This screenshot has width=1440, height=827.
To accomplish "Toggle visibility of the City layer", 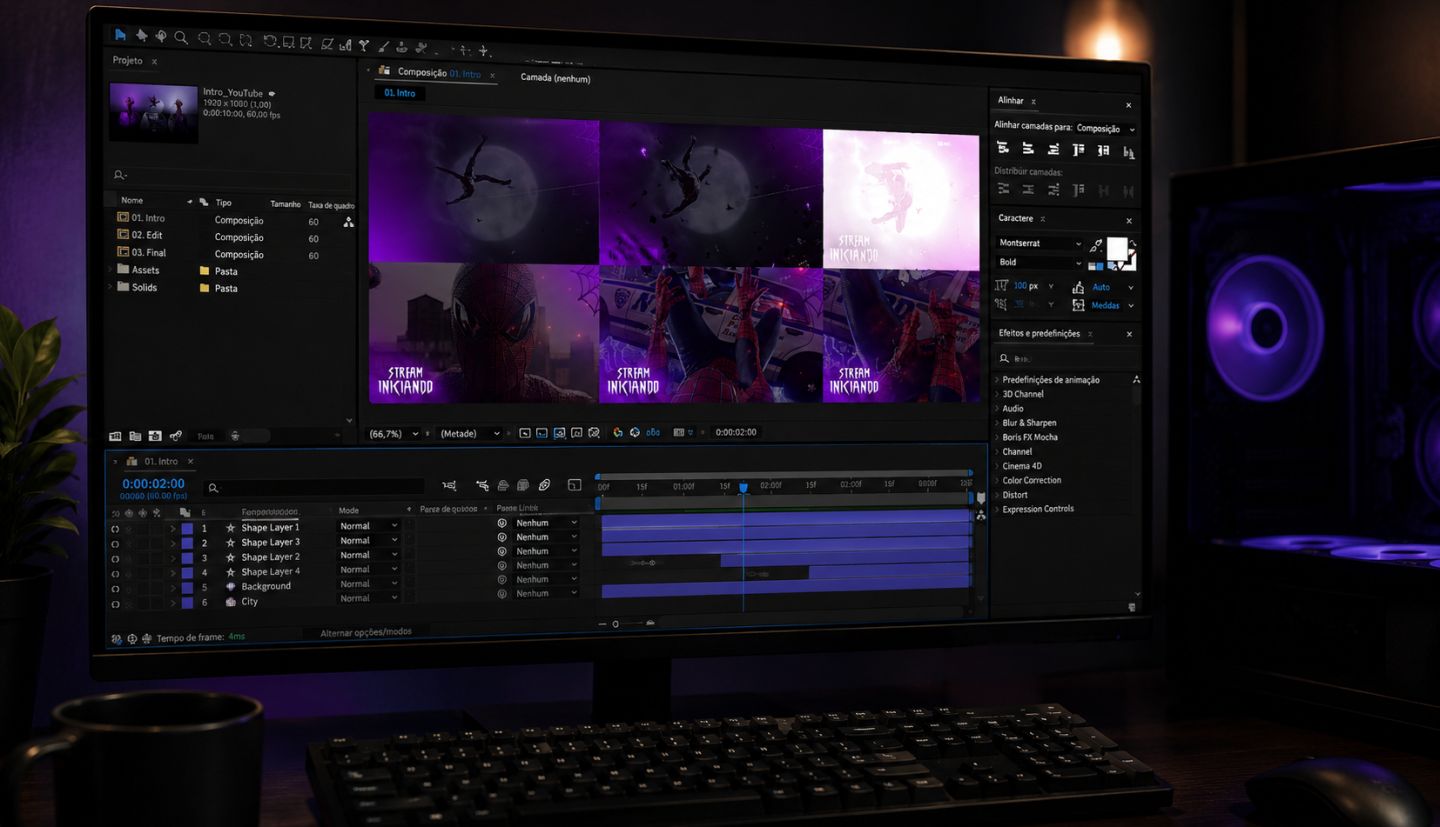I will tap(115, 604).
